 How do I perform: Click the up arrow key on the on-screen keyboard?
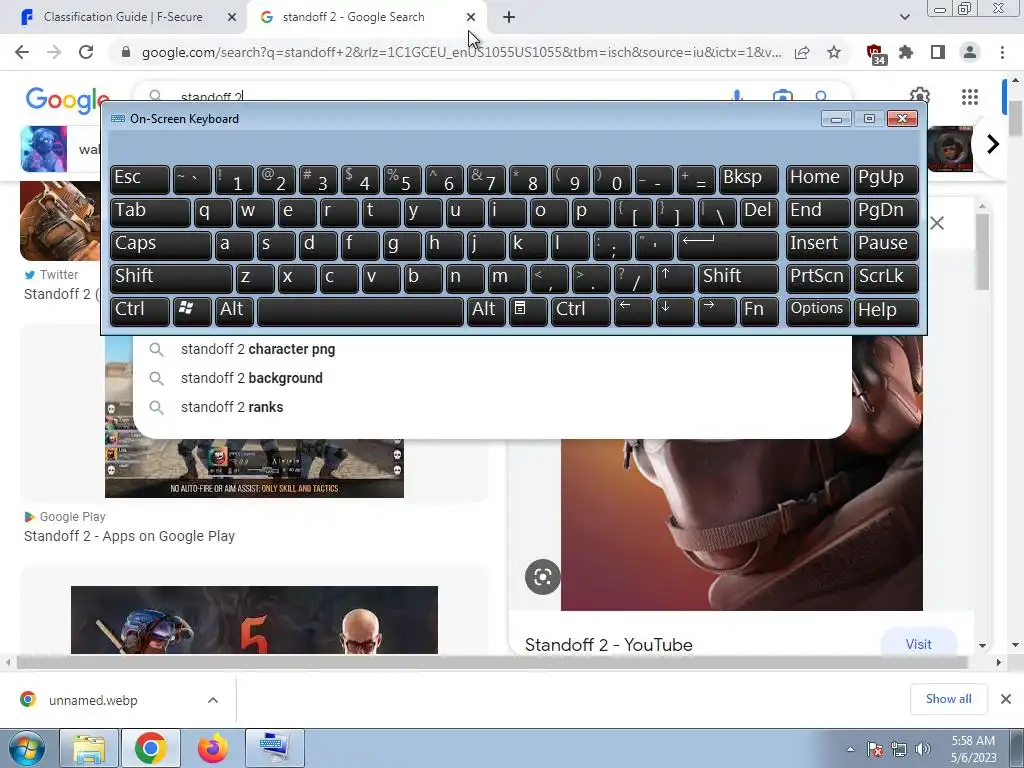675,278
